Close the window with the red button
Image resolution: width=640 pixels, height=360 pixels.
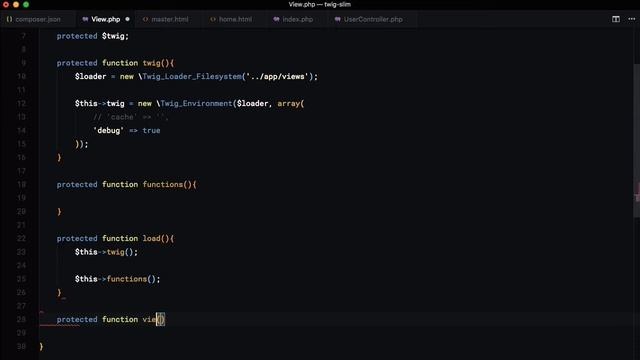[x=6, y=4]
